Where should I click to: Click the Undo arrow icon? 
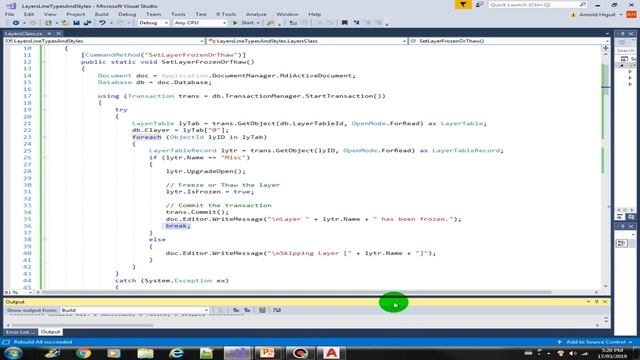102,23
